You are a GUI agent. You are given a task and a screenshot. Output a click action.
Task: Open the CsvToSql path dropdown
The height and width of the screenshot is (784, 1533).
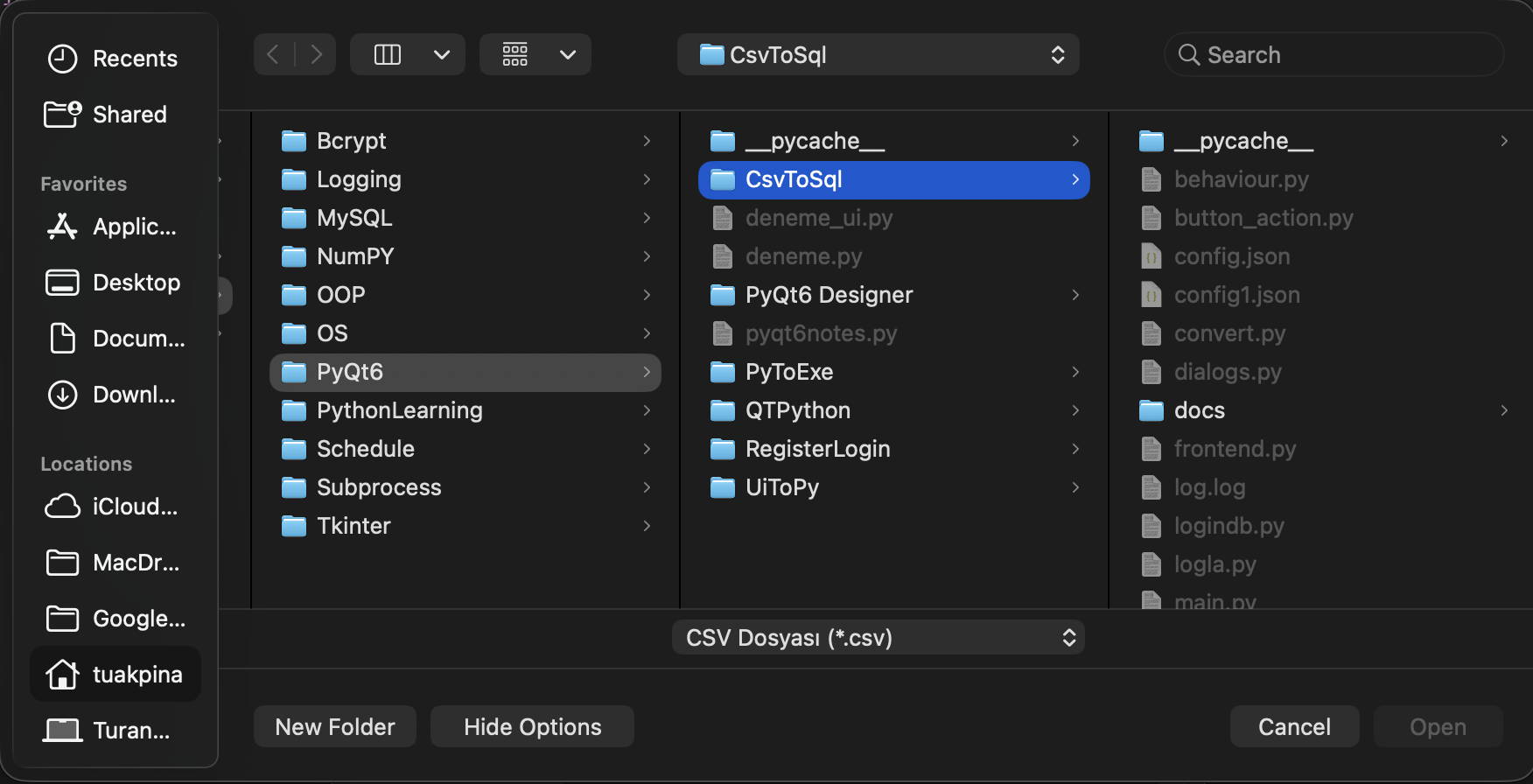click(878, 54)
